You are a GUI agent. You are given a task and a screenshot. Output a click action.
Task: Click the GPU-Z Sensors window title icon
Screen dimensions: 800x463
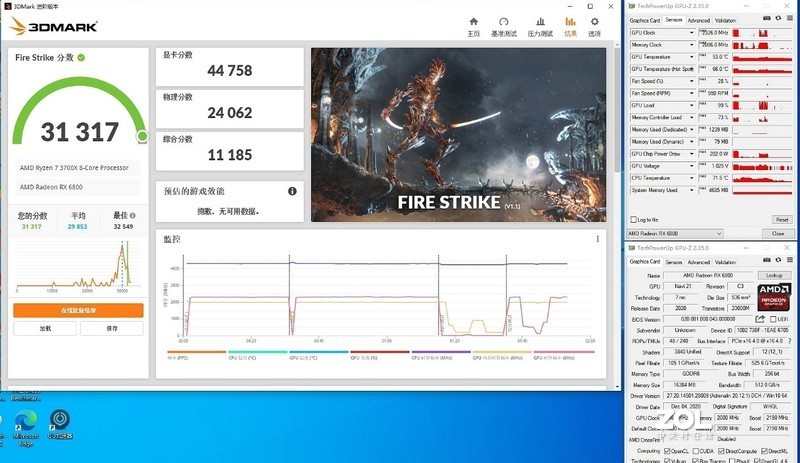coord(632,6)
